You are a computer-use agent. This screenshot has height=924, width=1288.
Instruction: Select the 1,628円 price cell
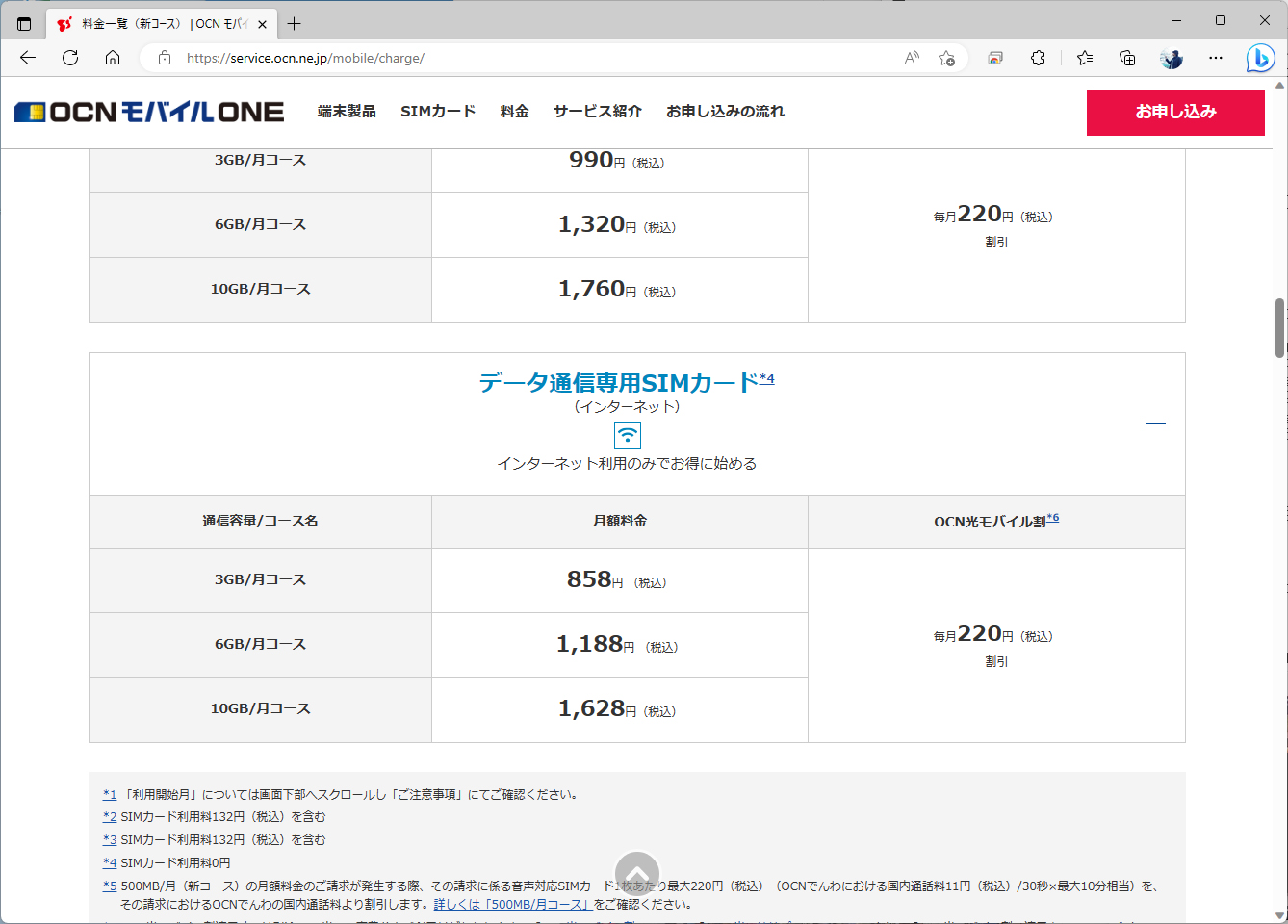click(620, 709)
